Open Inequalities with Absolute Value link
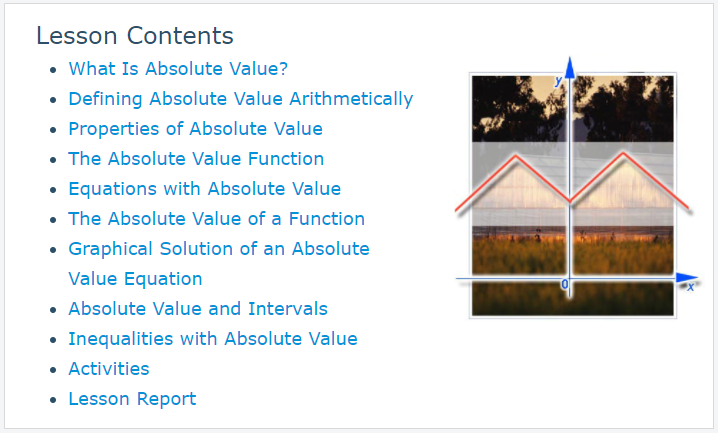The height and width of the screenshot is (433, 718). pyautogui.click(x=213, y=339)
